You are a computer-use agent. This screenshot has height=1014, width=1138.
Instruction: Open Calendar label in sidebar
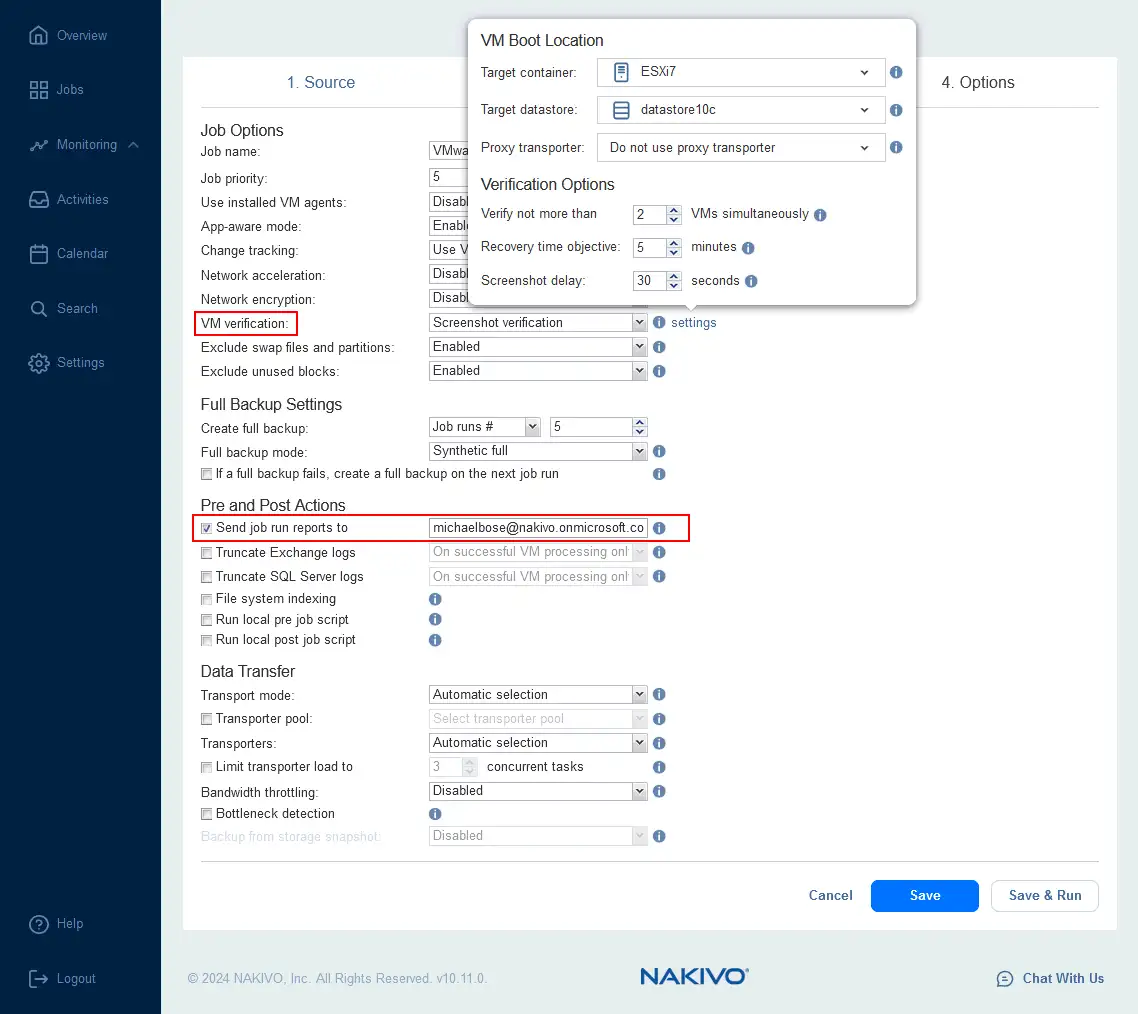pyautogui.click(x=82, y=254)
